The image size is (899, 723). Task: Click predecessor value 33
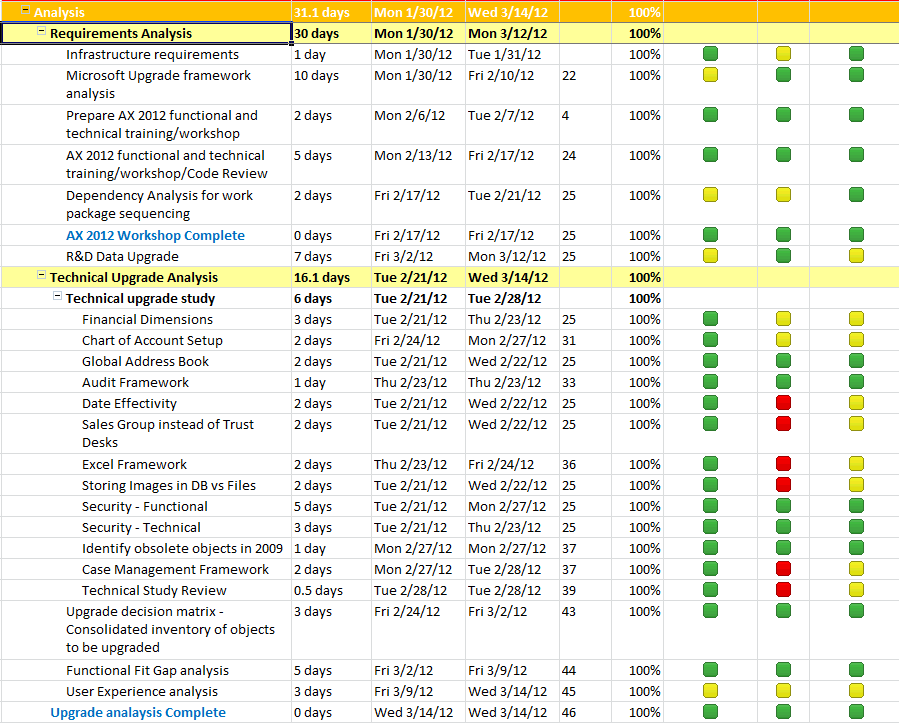[569, 382]
